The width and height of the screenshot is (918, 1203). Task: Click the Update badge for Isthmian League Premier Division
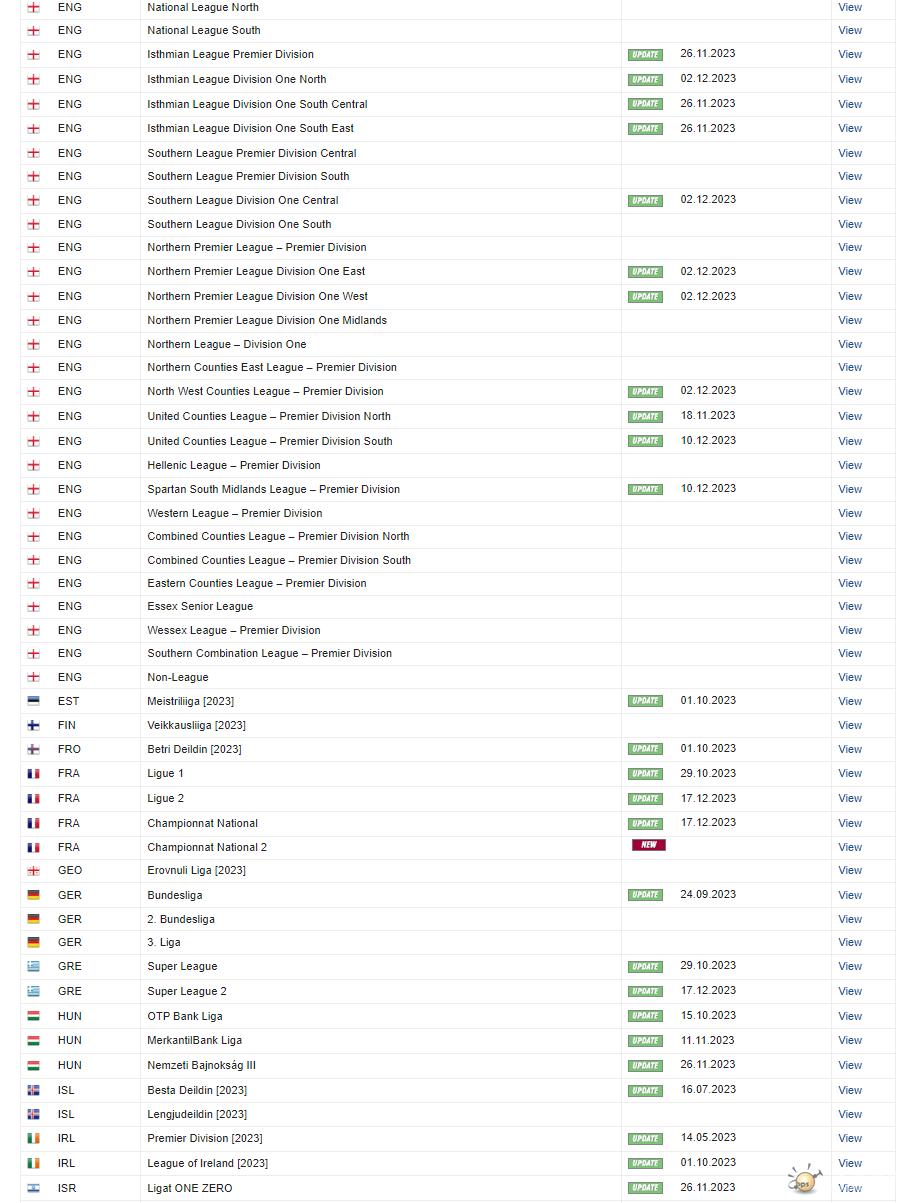(645, 54)
